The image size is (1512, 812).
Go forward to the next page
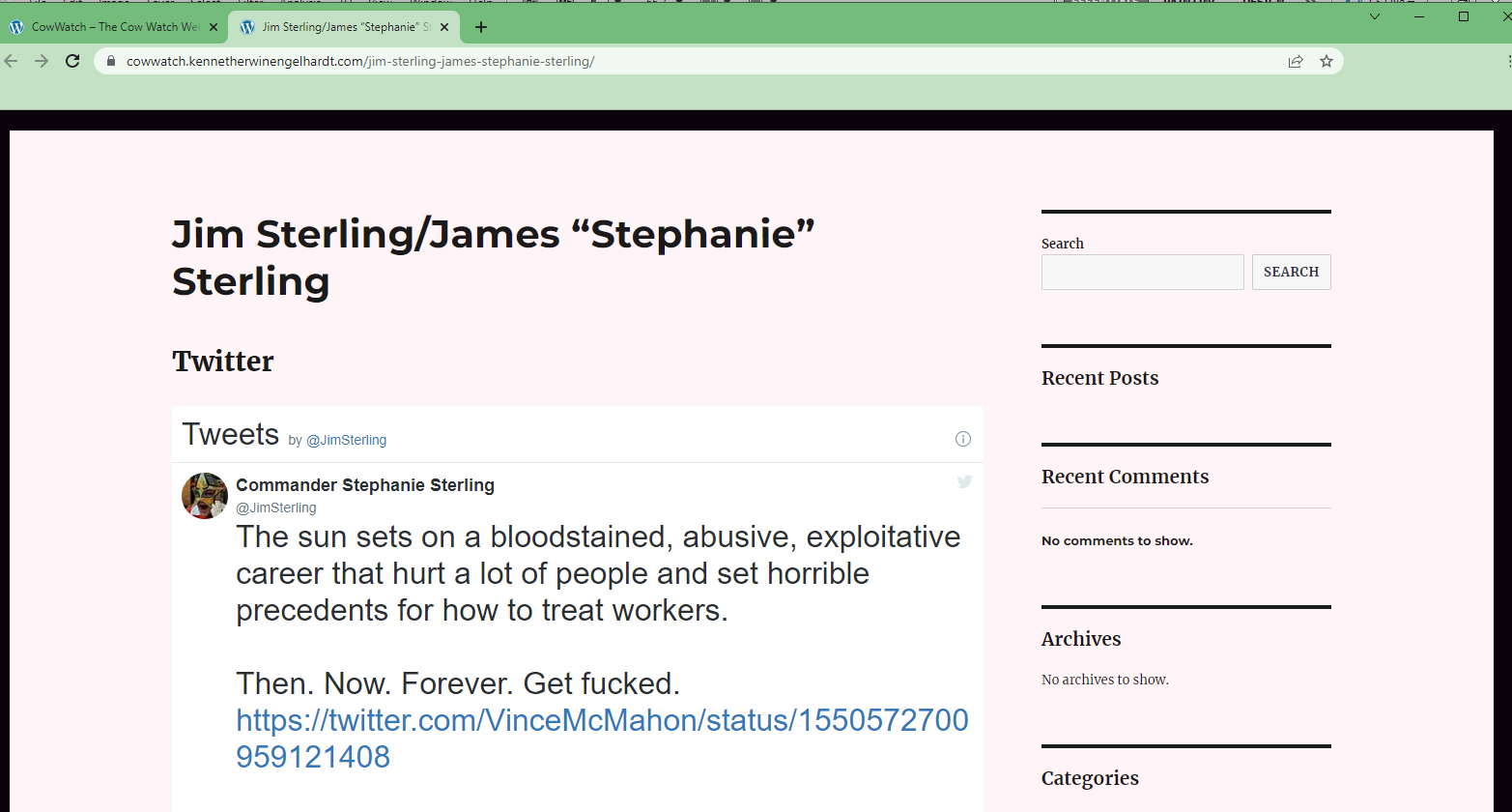tap(42, 61)
